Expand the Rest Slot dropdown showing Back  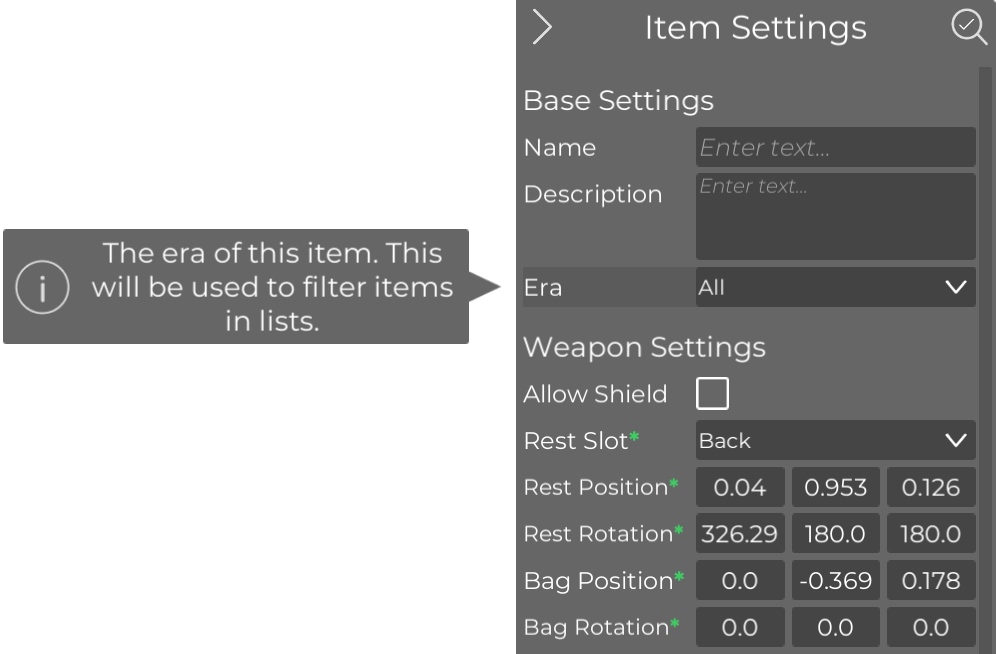pyautogui.click(x=834, y=441)
